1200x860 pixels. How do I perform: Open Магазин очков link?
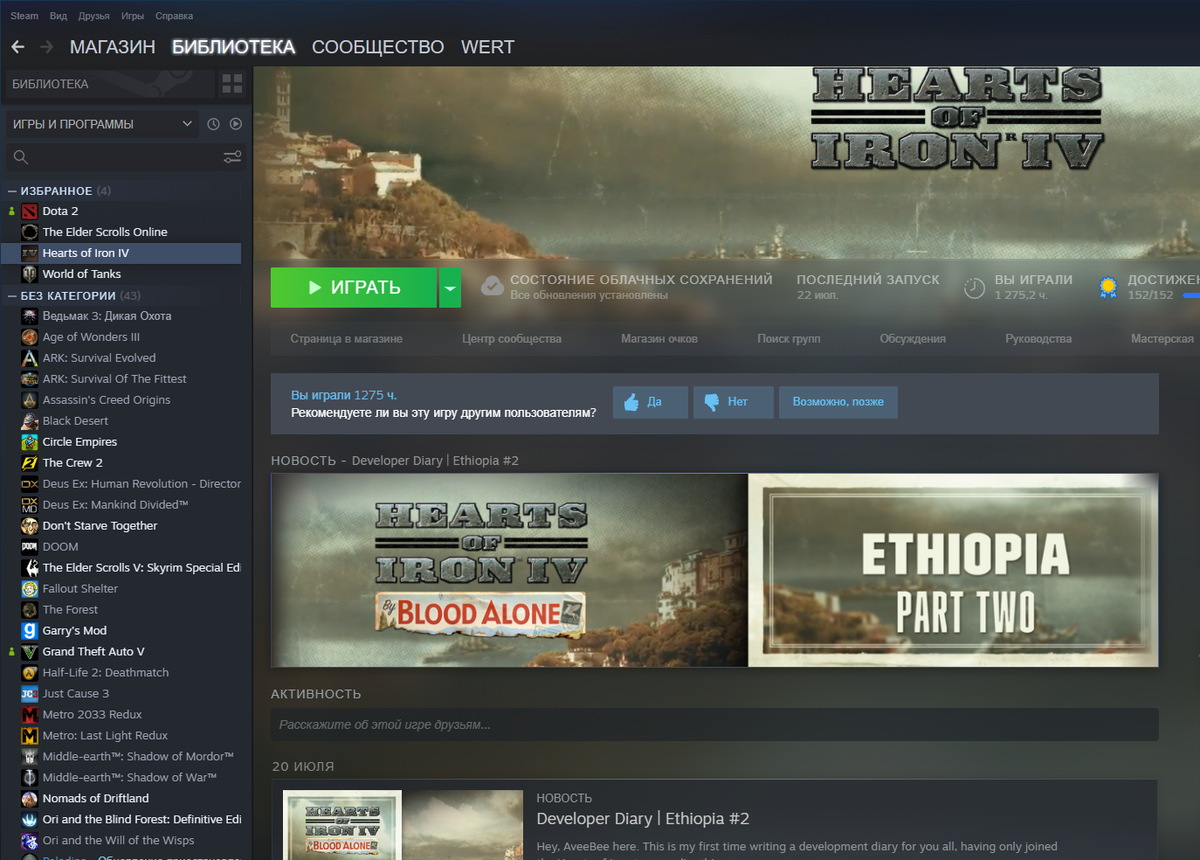[659, 339]
